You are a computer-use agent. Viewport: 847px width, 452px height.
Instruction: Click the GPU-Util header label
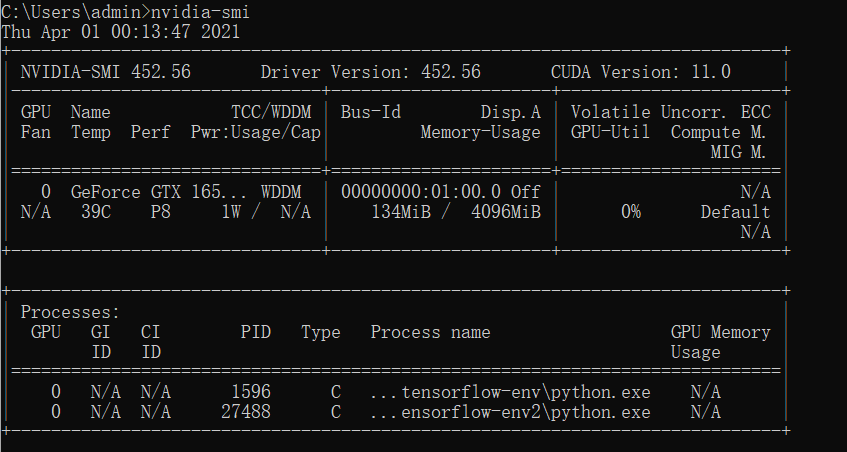coord(610,132)
